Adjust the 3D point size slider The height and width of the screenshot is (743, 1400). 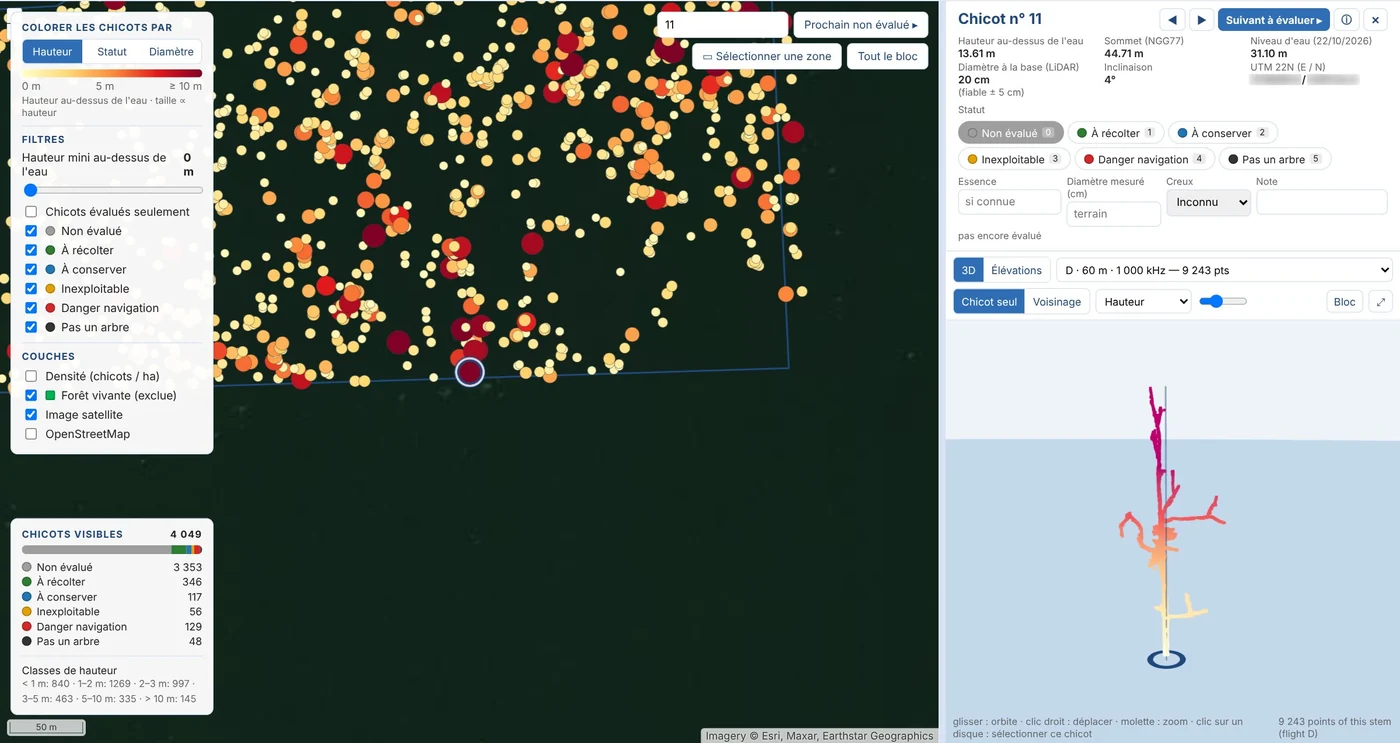(x=1223, y=301)
